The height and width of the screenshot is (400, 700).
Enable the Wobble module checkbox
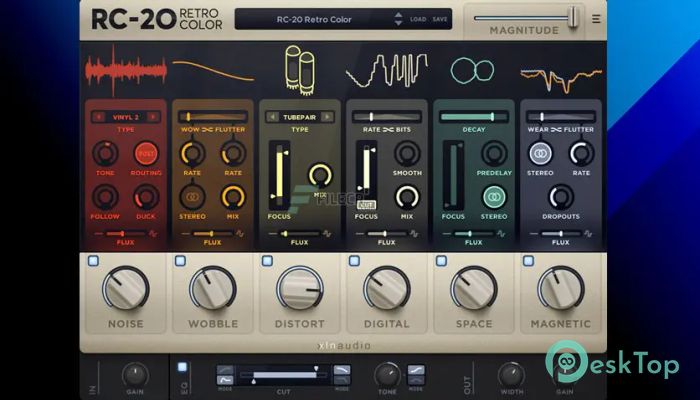(x=180, y=261)
